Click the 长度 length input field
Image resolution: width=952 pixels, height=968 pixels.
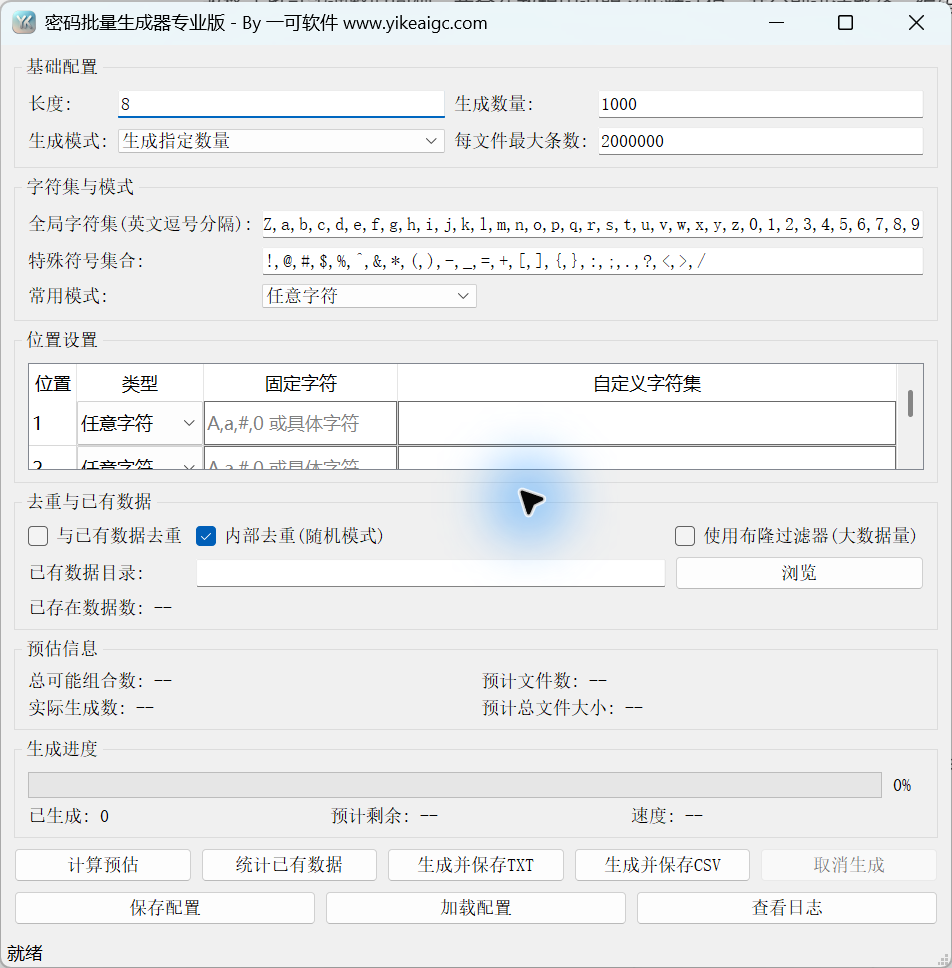point(281,104)
